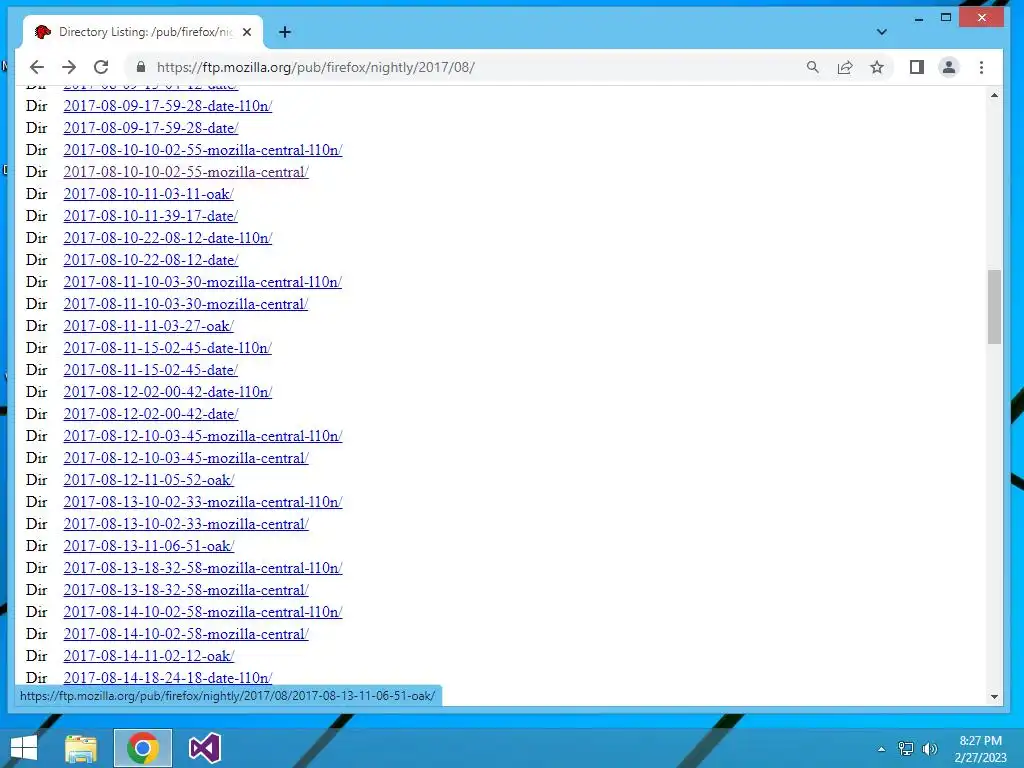1024x768 pixels.
Task: Open the taskbar clock showing 8:27 PM
Action: [x=980, y=749]
